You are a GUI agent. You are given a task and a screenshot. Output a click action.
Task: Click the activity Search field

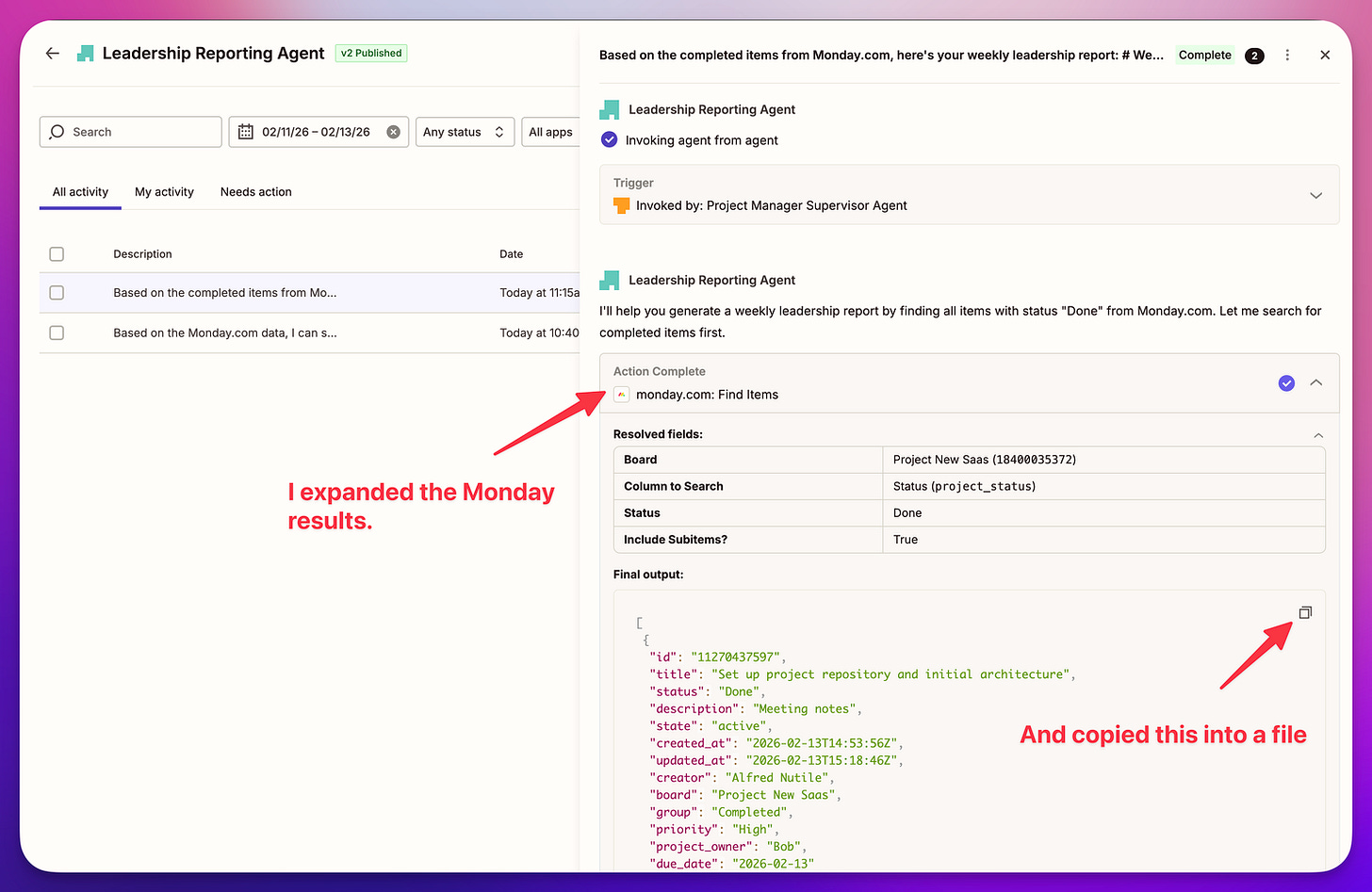point(131,132)
